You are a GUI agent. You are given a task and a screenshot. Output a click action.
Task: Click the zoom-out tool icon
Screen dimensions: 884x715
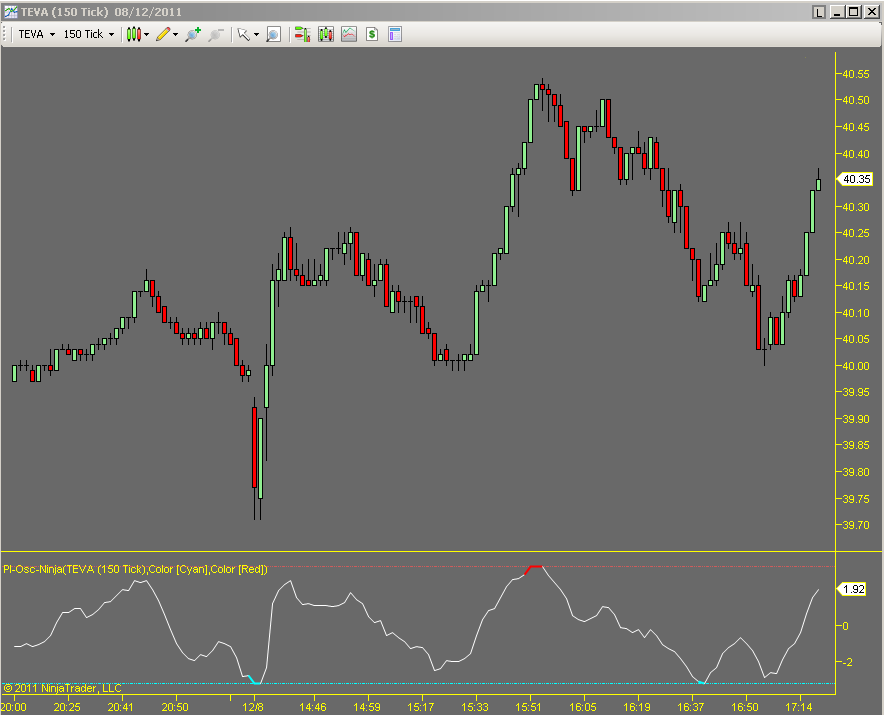coord(215,34)
